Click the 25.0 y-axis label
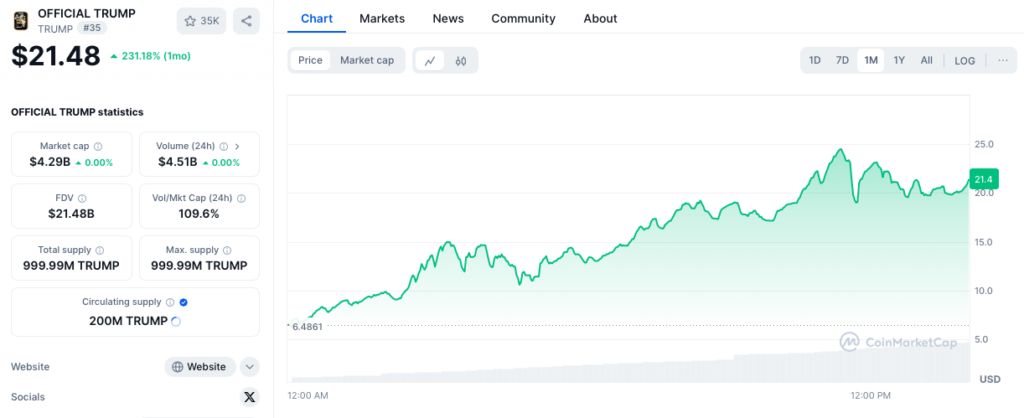The height and width of the screenshot is (418, 1024). (x=984, y=144)
